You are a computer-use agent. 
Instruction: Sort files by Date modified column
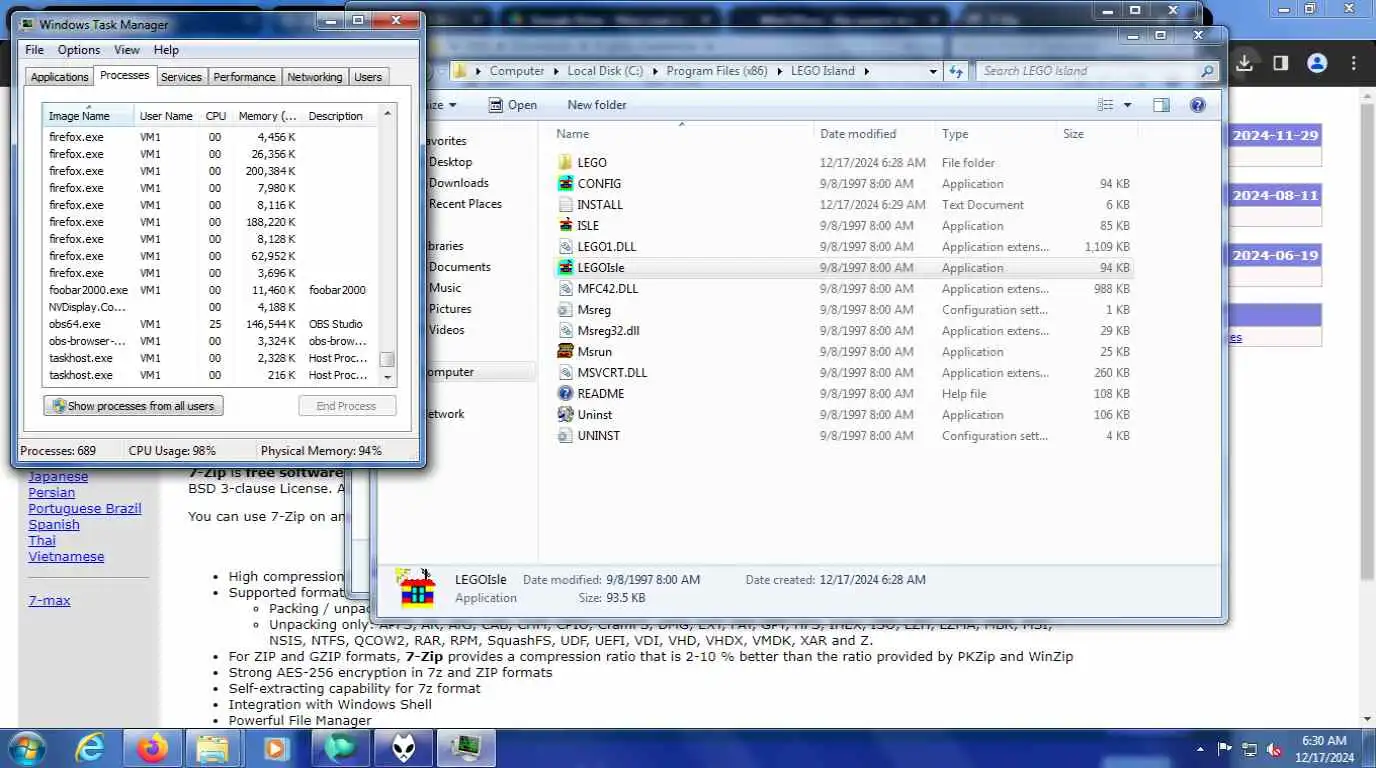coord(874,134)
